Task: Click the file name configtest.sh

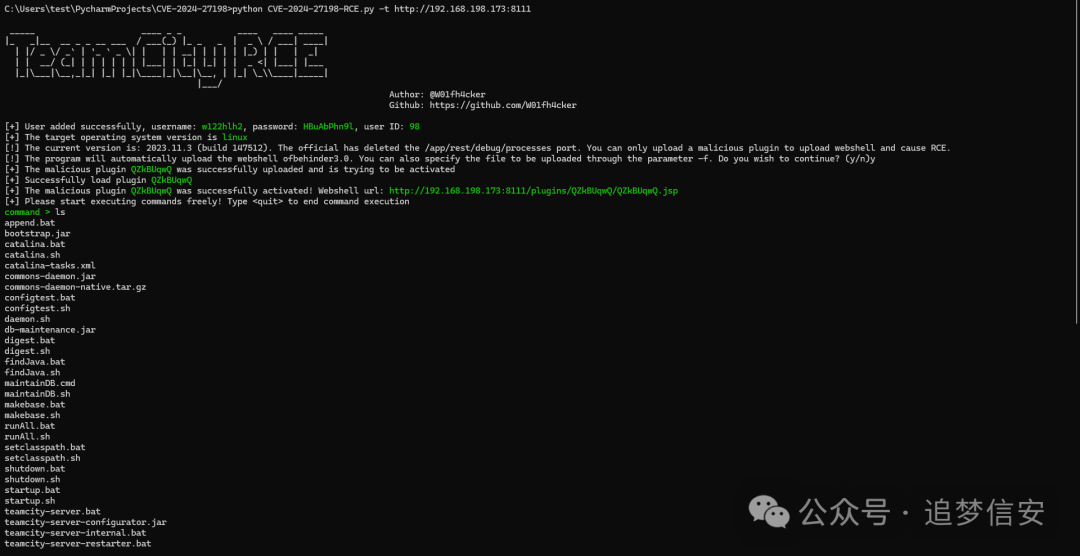Action: pos(37,309)
